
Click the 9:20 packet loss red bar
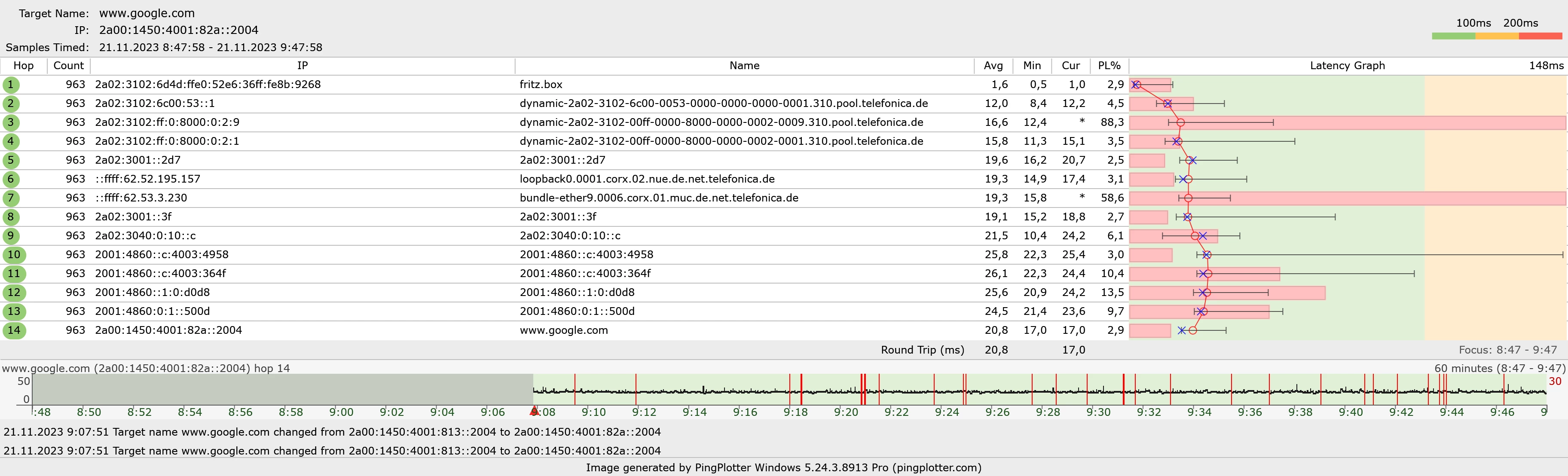click(862, 390)
